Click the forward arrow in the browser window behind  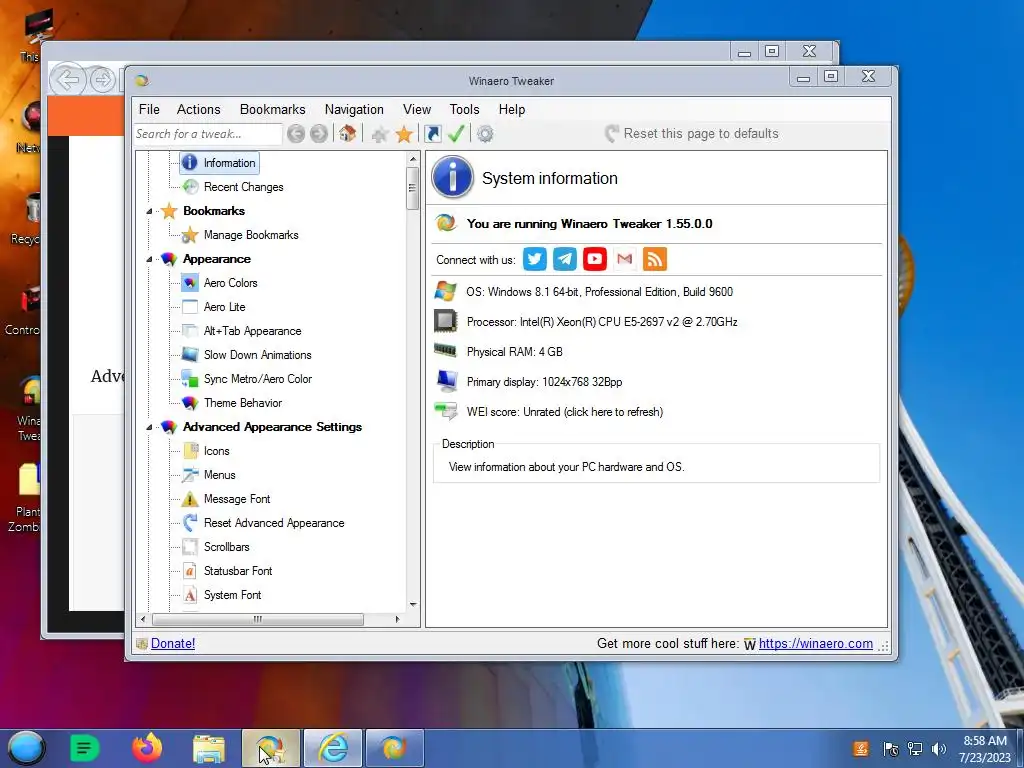click(103, 80)
